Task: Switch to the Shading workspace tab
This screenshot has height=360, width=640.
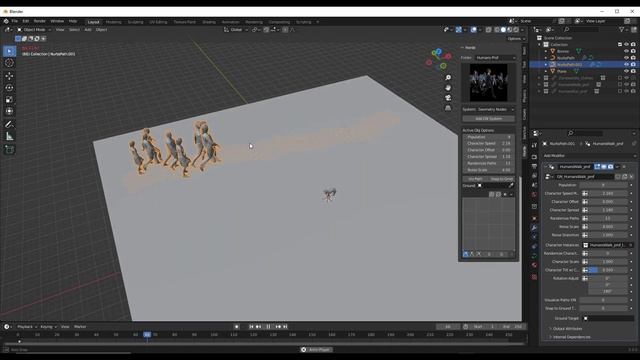Action: pyautogui.click(x=209, y=22)
